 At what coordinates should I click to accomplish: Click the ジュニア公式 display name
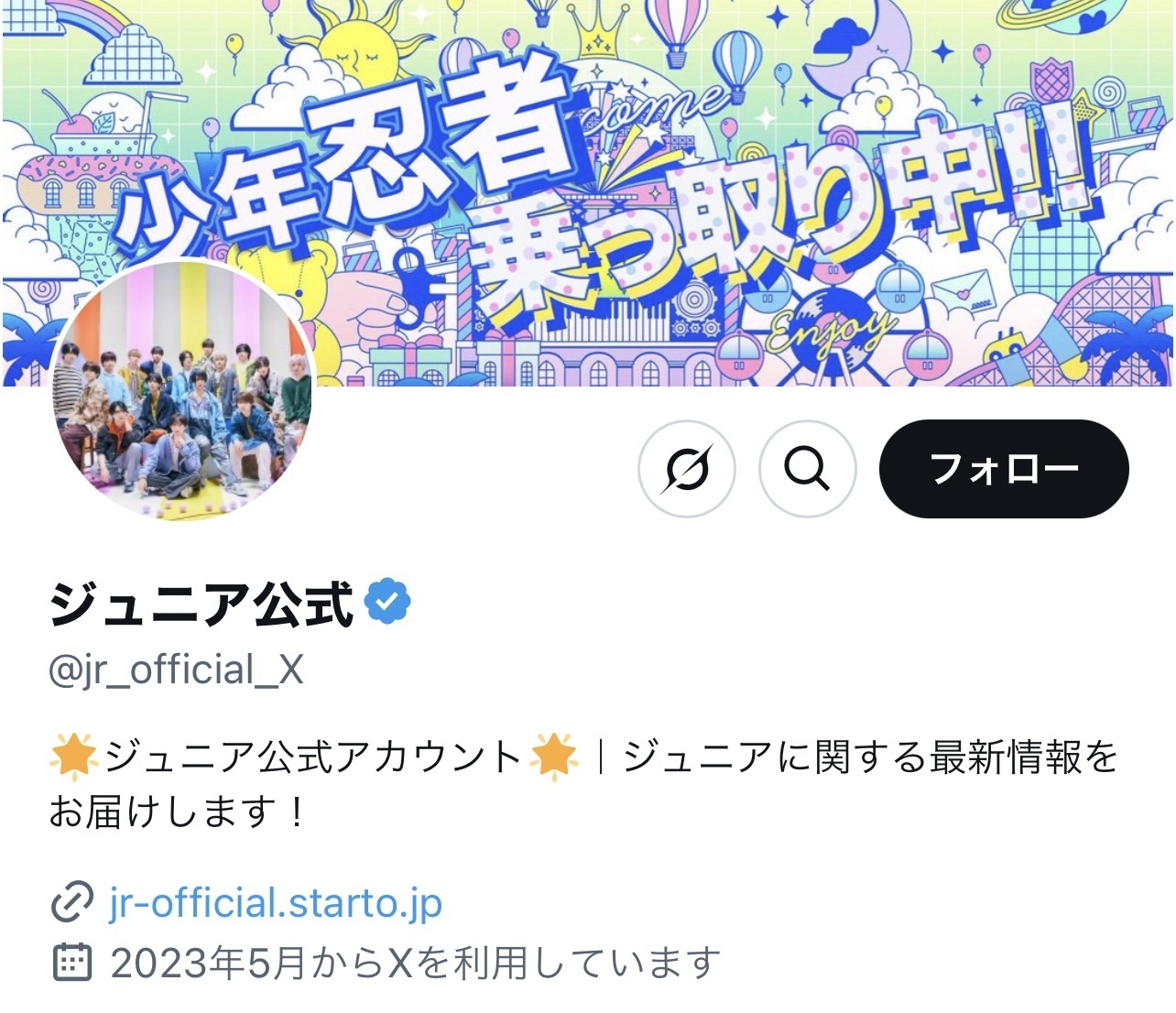201,605
